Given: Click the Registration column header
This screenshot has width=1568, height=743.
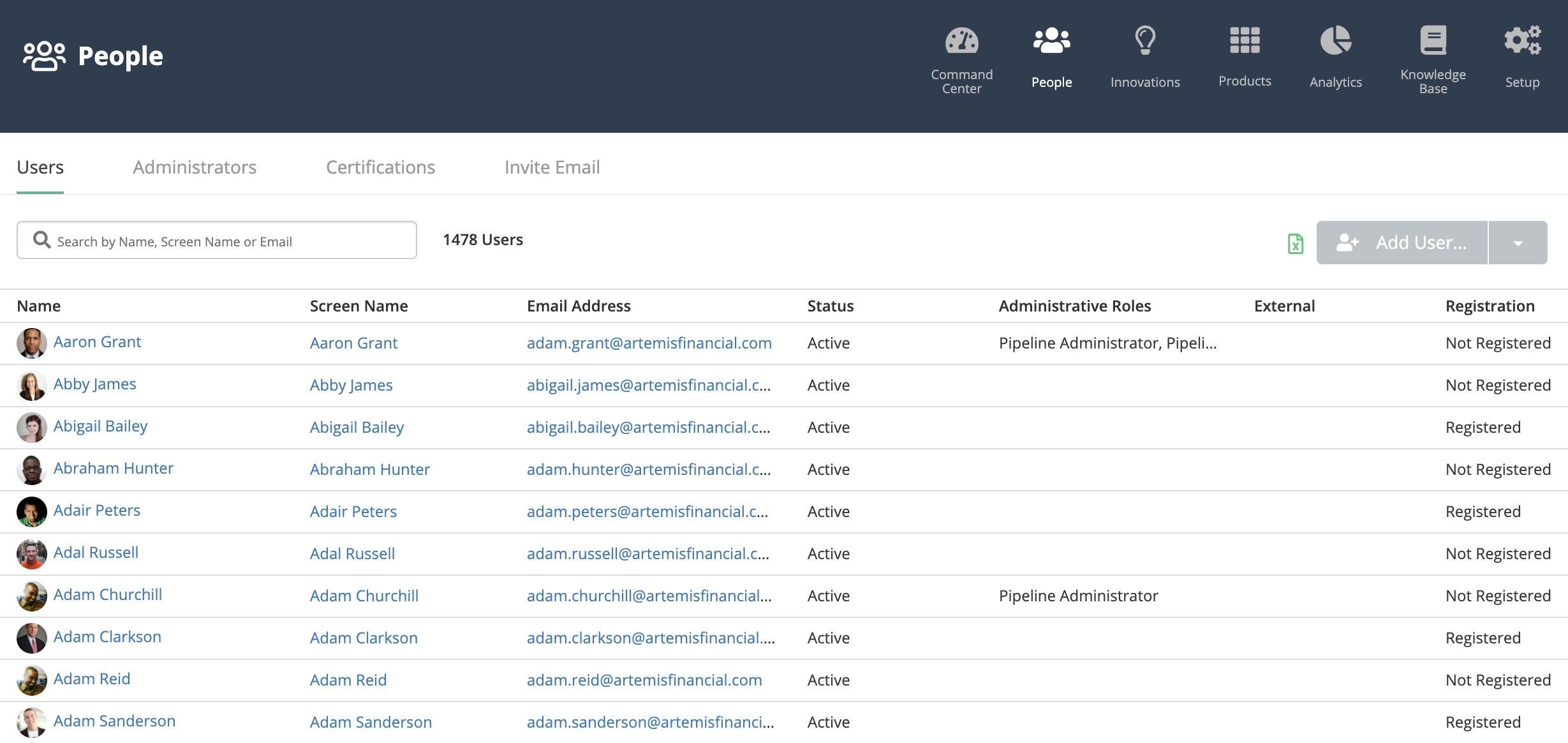Looking at the screenshot, I should [1490, 306].
